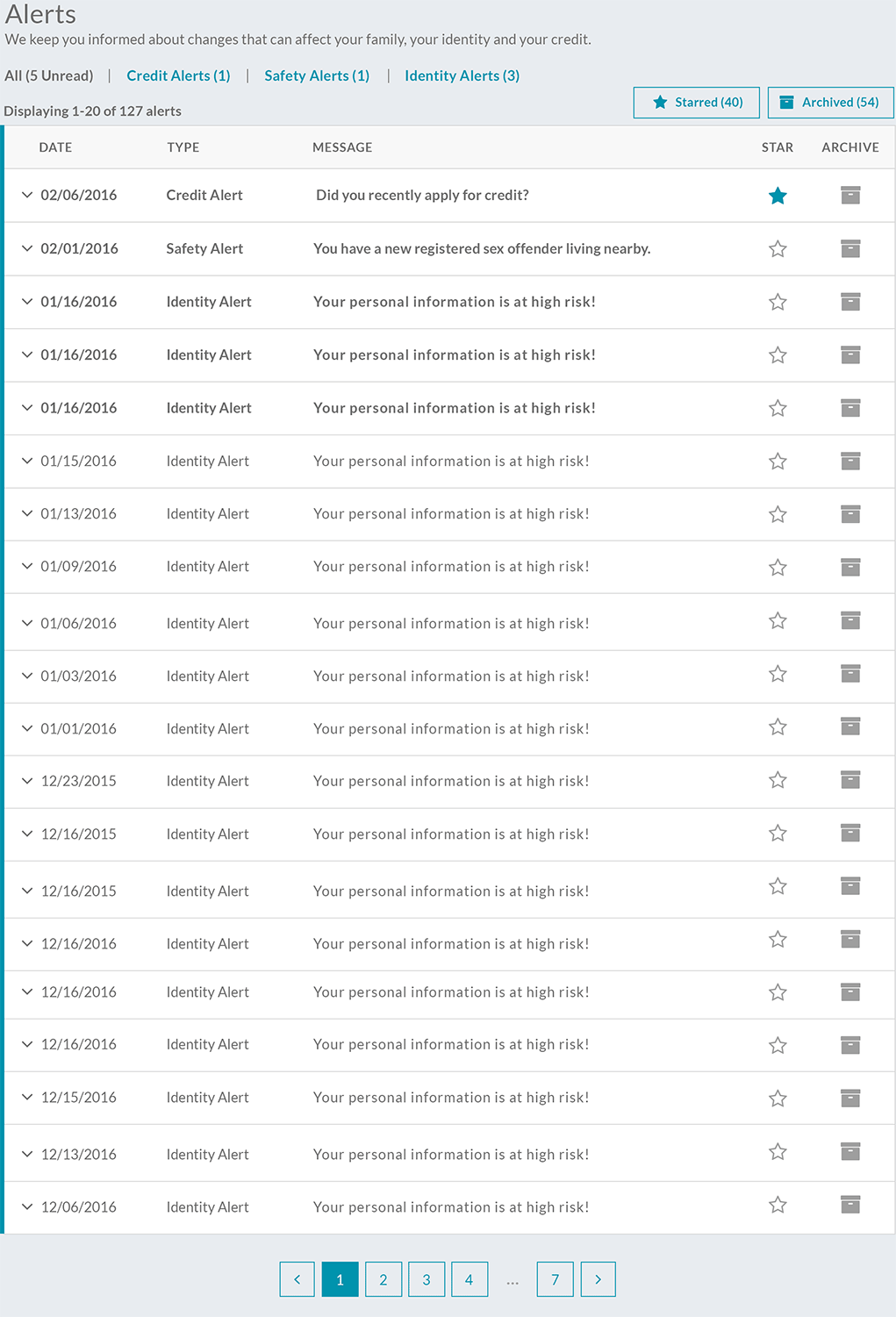The width and height of the screenshot is (896, 1317).
Task: Expand the 01/06/2016 Identity Alert row
Action: click(27, 623)
